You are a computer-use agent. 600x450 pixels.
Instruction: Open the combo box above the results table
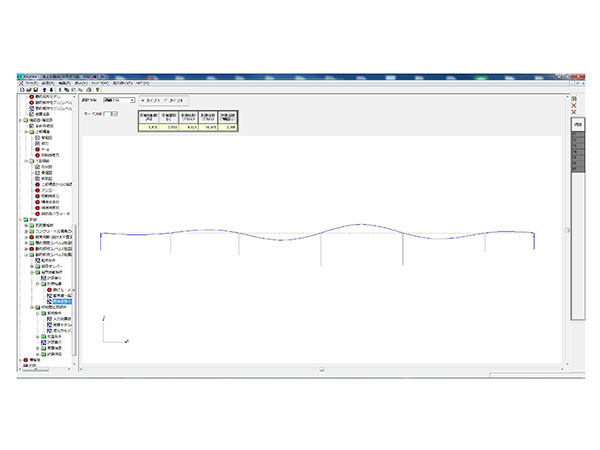(117, 100)
